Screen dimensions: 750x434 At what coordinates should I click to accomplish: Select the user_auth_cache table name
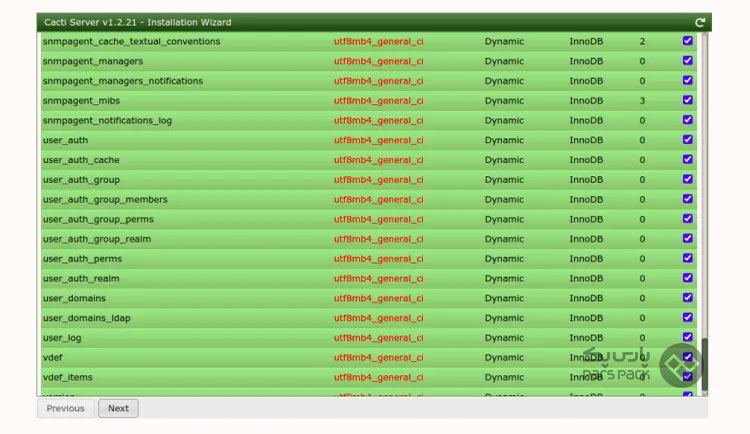coord(81,160)
